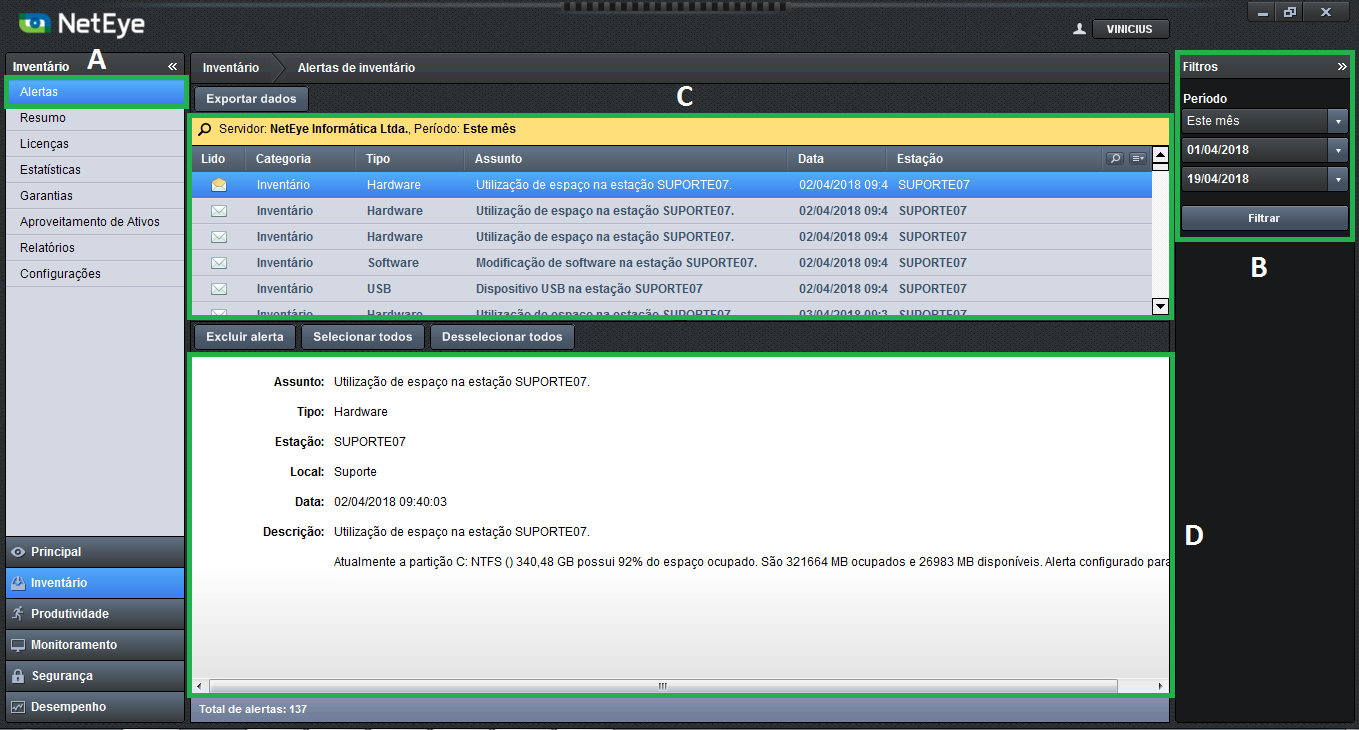Click the alert list scroll down arrow
Screen dimensions: 1359x730
coord(1160,306)
